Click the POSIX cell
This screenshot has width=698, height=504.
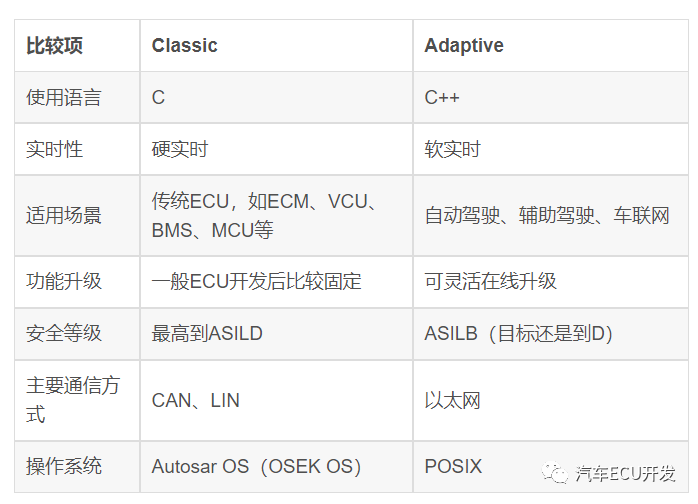coord(551,467)
